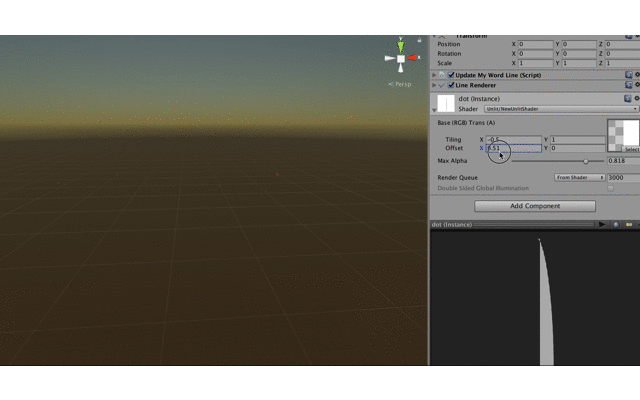Click the Max Alpha value field 0.818
640x400 pixels.
pos(623,161)
